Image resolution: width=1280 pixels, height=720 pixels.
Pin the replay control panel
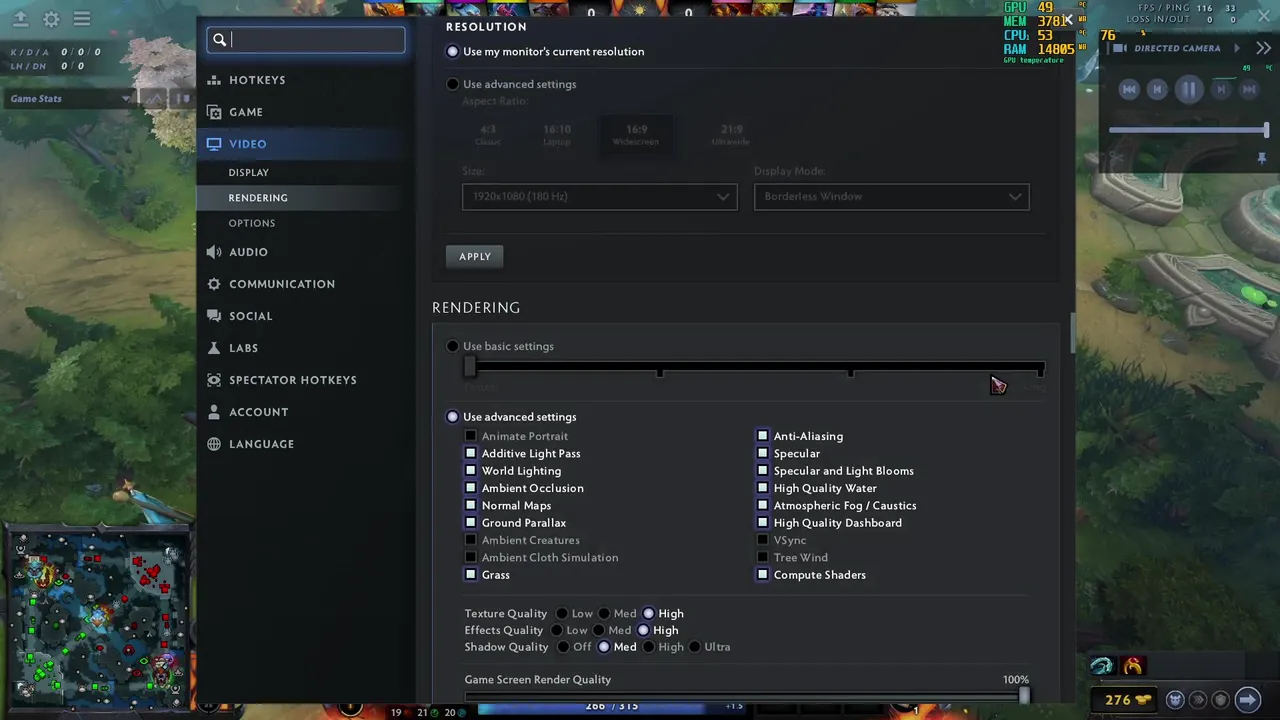coord(1262,158)
